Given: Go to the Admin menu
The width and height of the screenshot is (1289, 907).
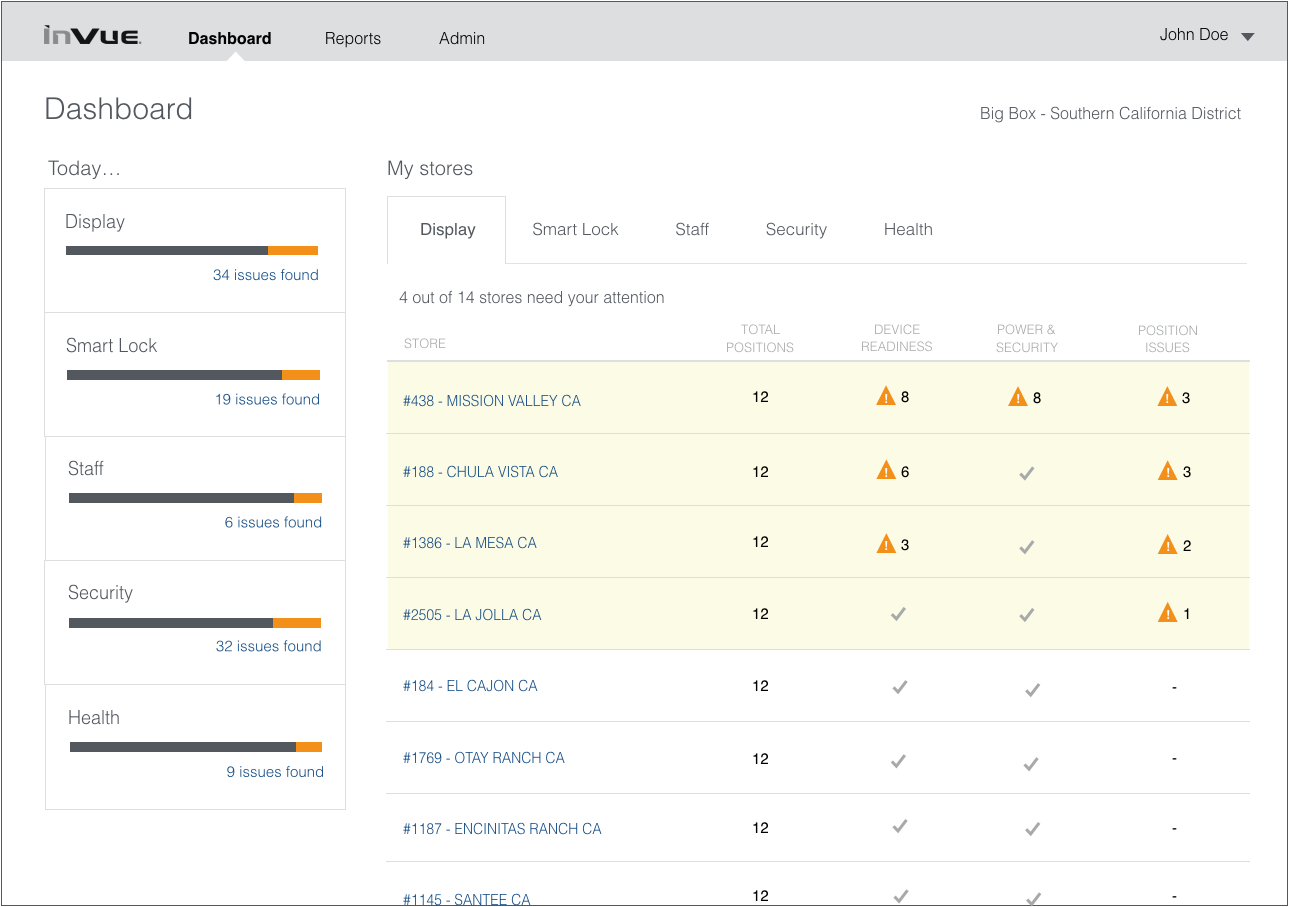Looking at the screenshot, I should (x=462, y=39).
